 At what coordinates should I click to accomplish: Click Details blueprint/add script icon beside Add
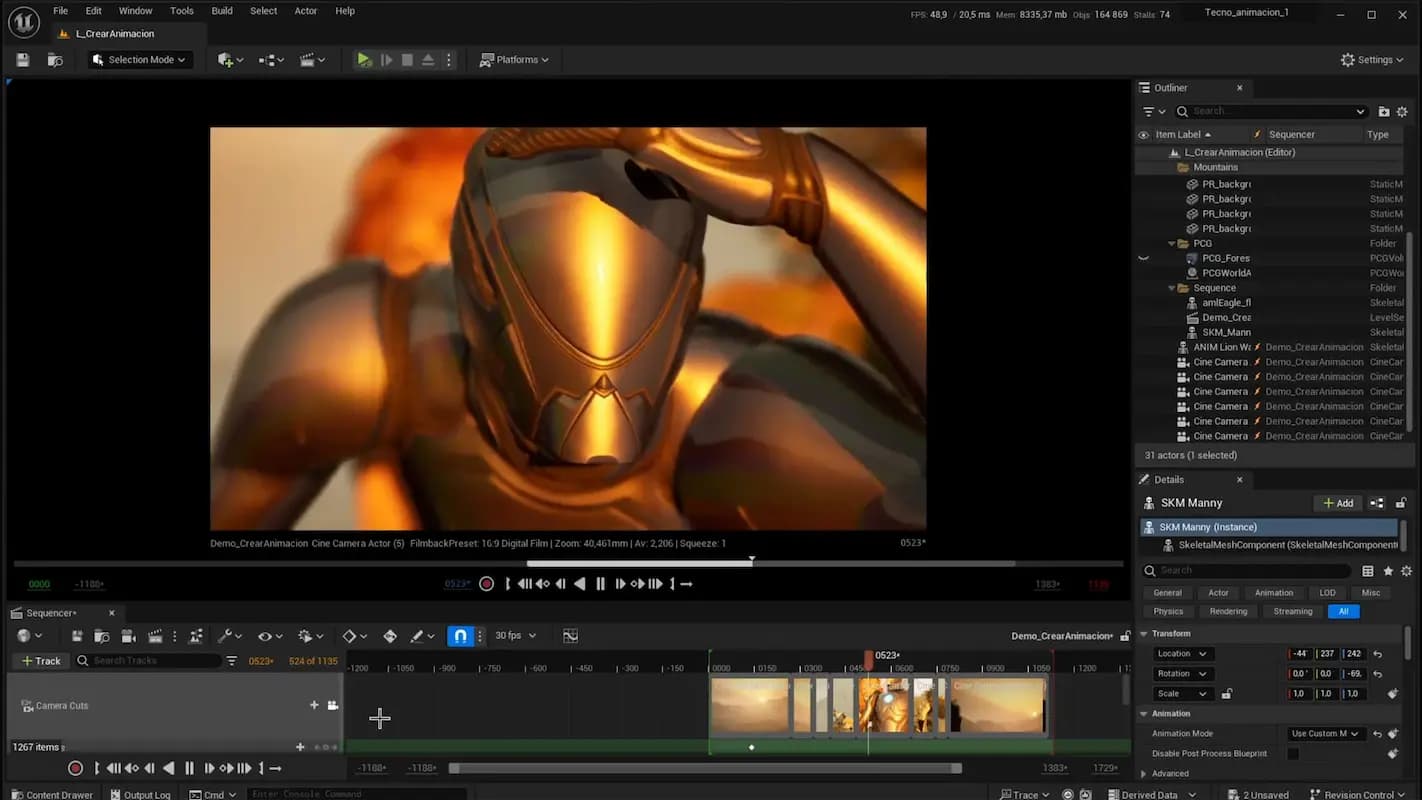click(x=1377, y=503)
